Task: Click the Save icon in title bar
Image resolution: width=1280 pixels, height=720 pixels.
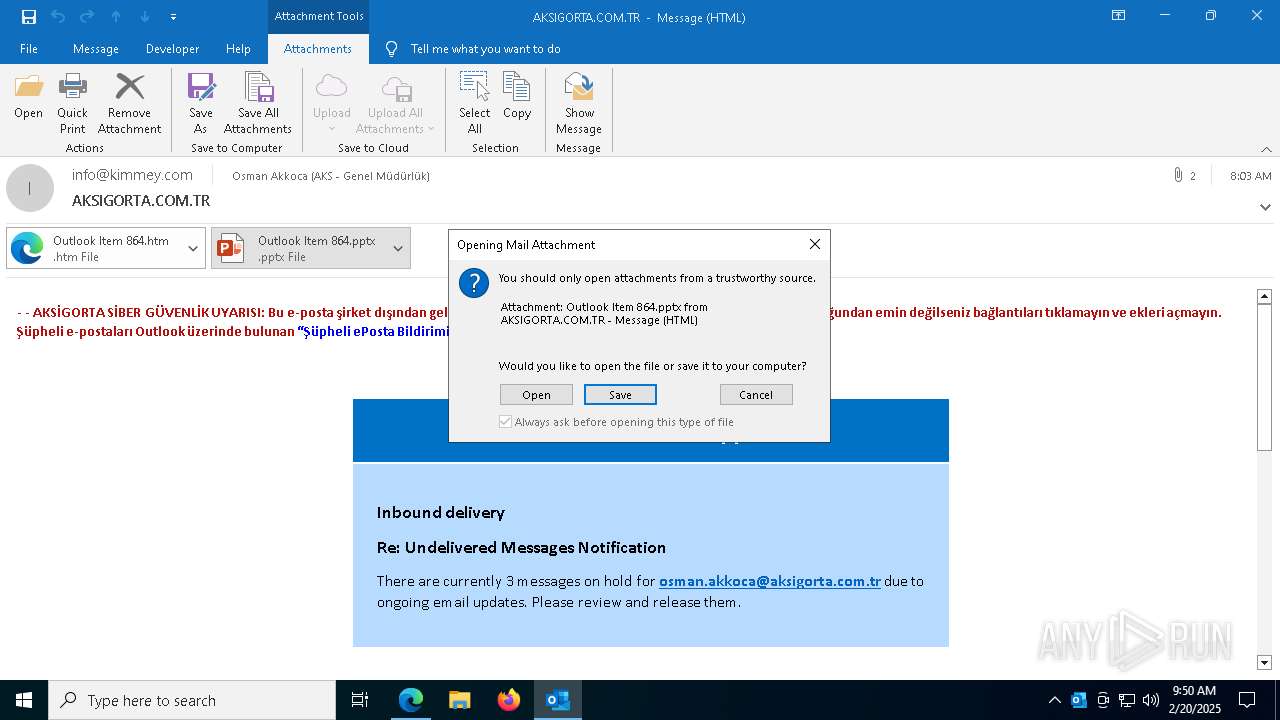Action: coord(29,17)
